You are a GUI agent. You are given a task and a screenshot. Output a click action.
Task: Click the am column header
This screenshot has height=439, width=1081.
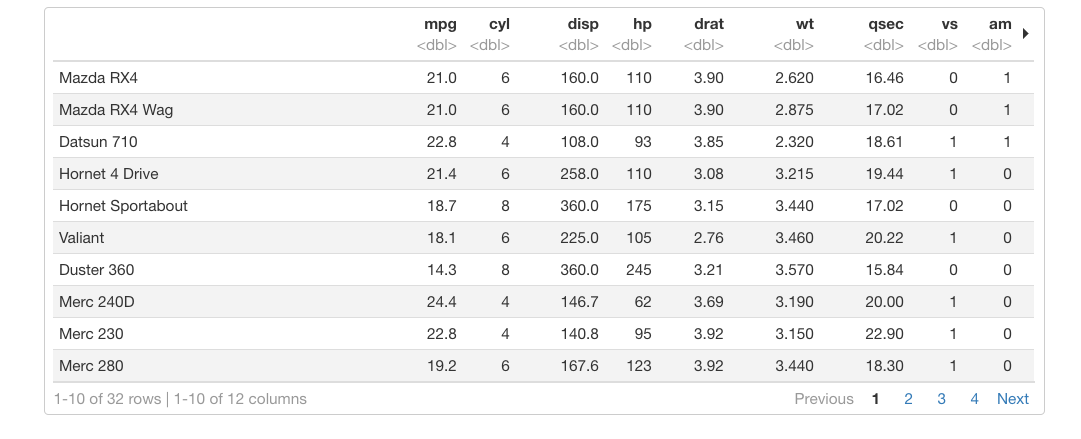pos(1000,24)
